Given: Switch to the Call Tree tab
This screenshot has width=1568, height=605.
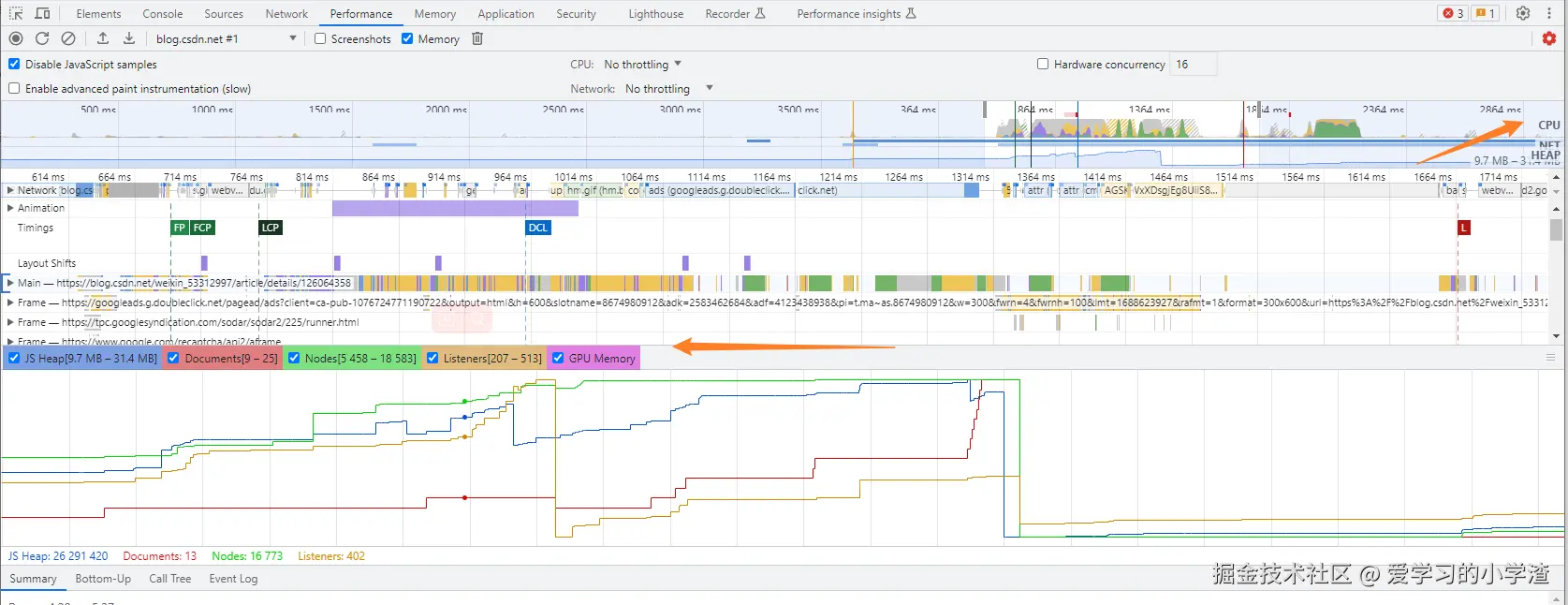Looking at the screenshot, I should pos(169,579).
